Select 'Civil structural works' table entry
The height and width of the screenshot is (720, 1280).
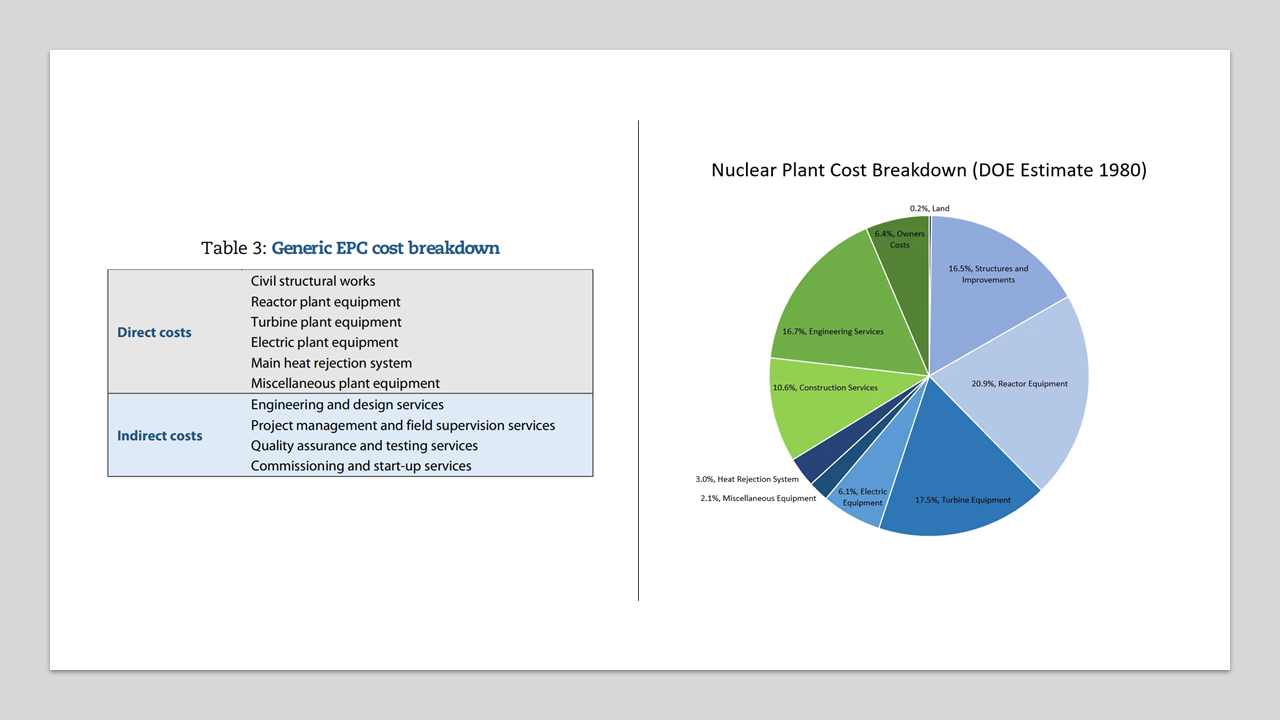(x=313, y=281)
